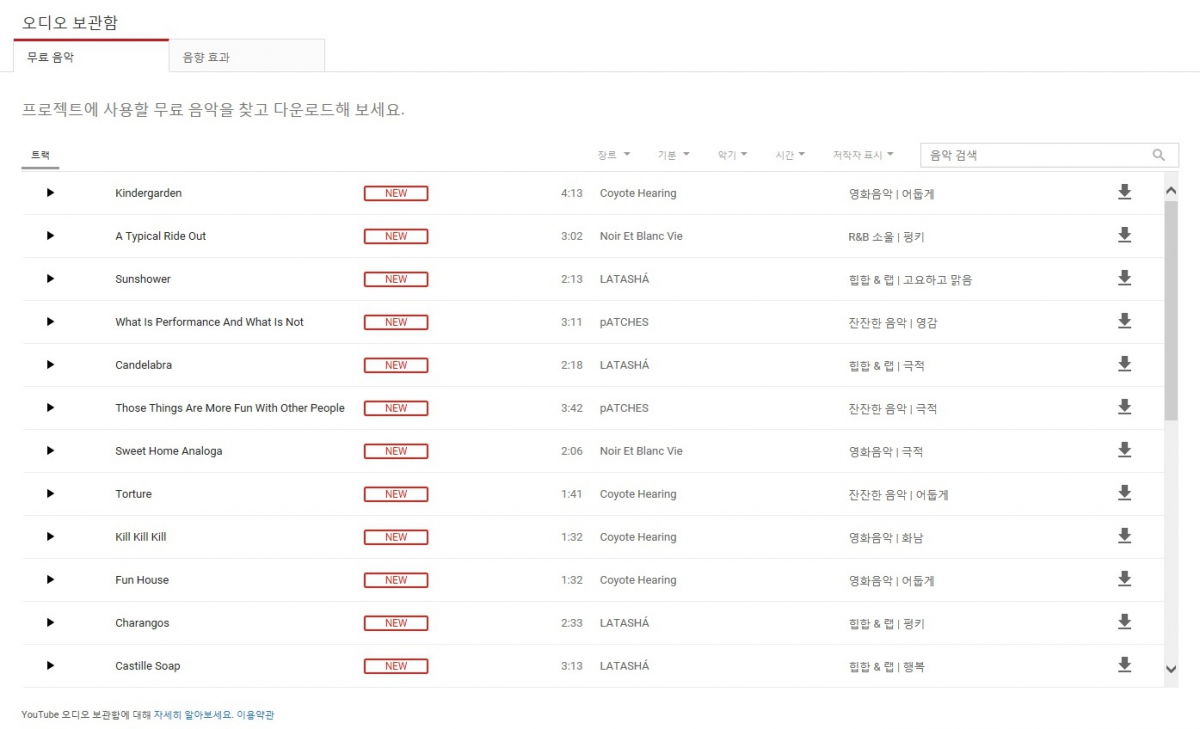Image resolution: width=1200 pixels, height=729 pixels.
Task: Click the magnifier search icon
Action: [1159, 155]
